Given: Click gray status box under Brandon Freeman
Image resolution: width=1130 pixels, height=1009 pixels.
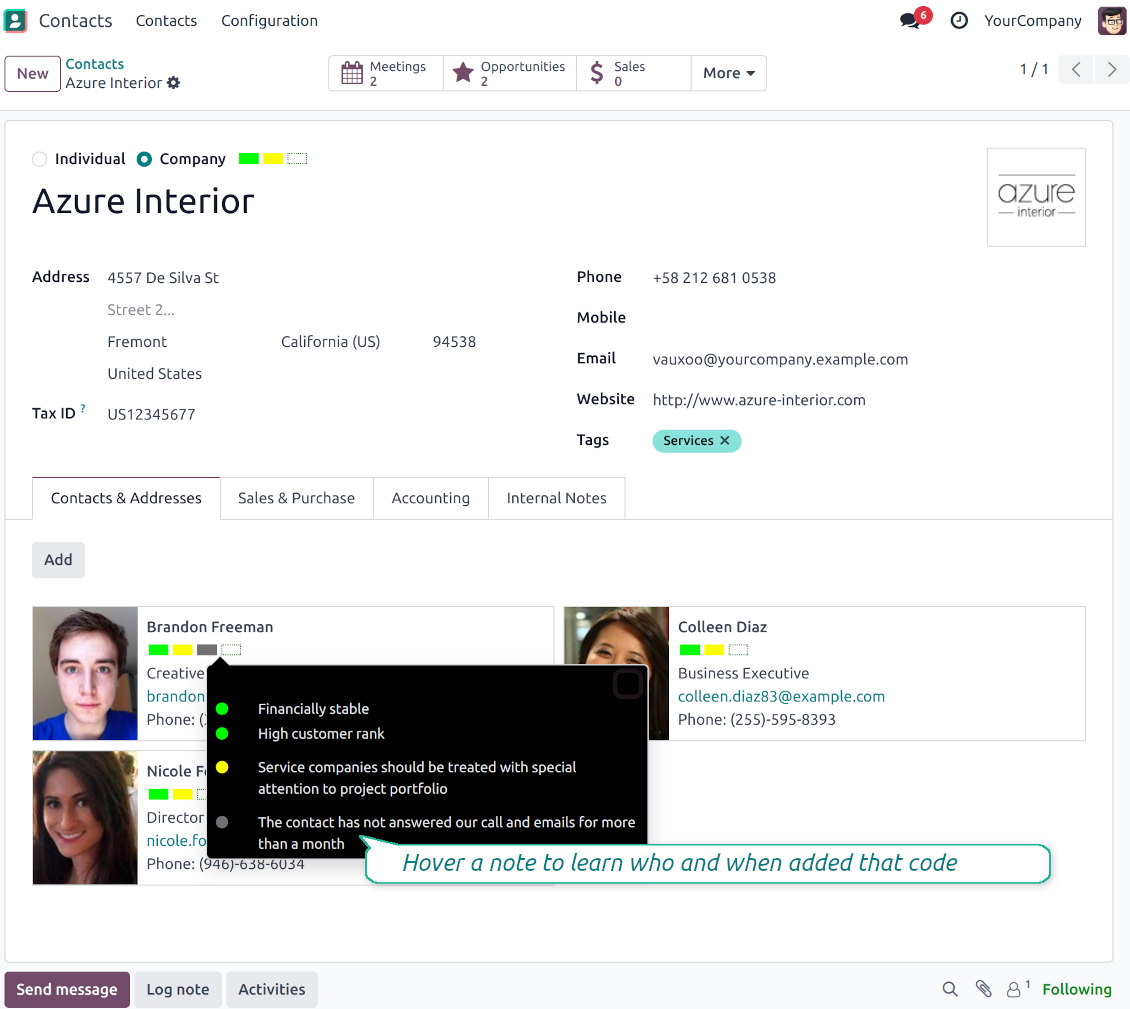Looking at the screenshot, I should coord(207,650).
